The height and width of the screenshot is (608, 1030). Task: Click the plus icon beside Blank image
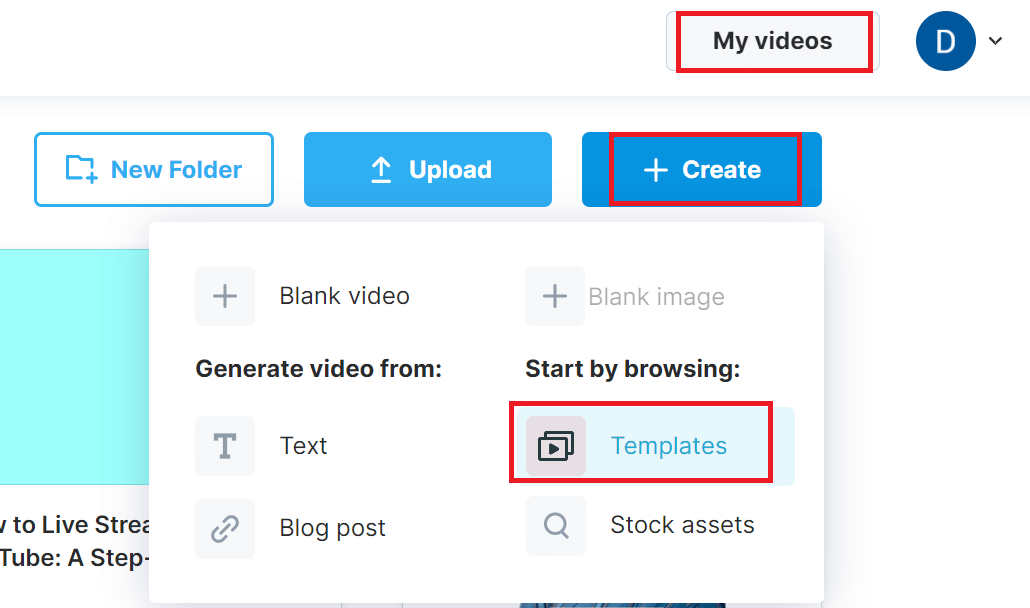[x=555, y=296]
